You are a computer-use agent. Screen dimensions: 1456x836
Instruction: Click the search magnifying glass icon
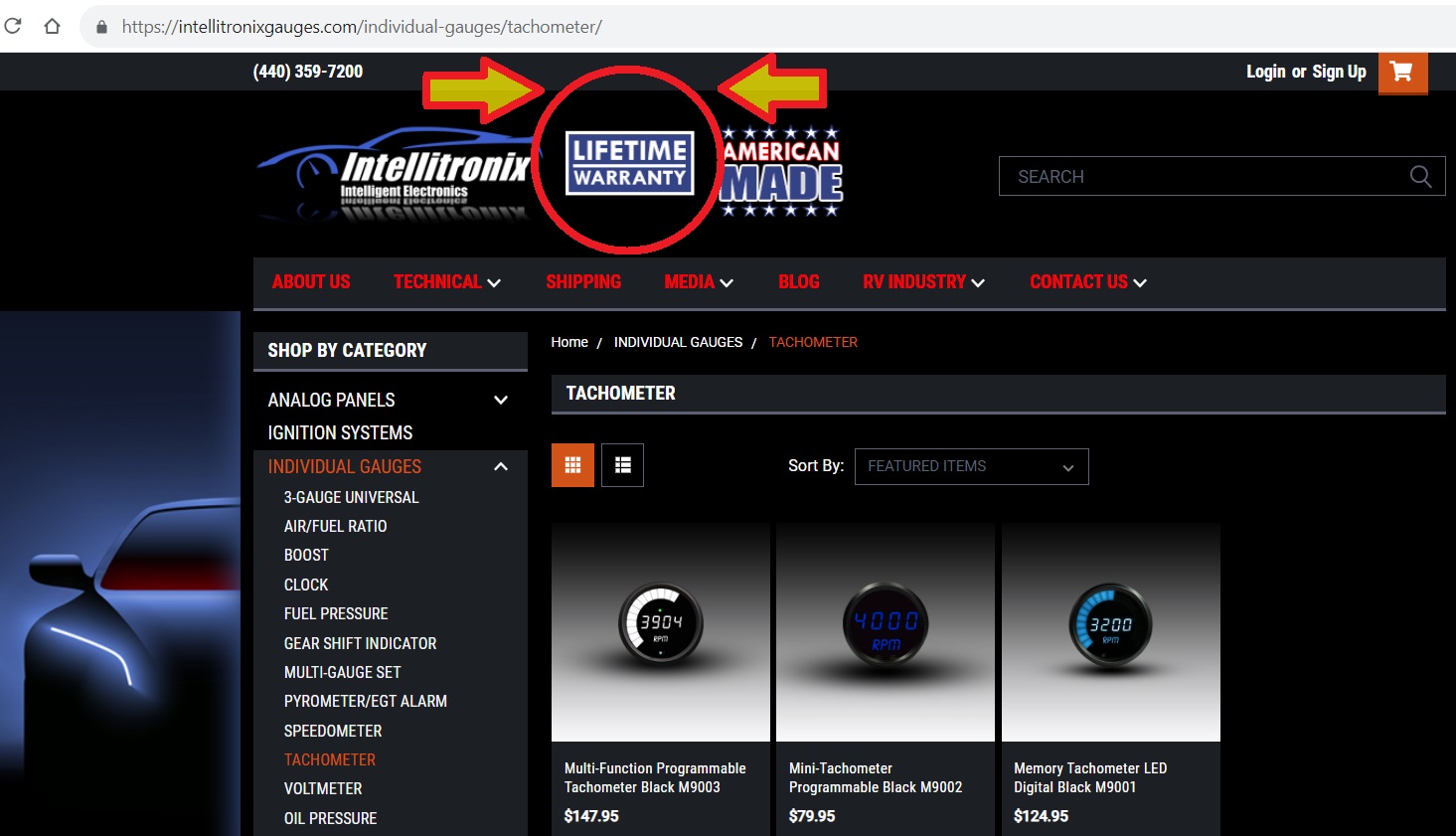tap(1420, 177)
